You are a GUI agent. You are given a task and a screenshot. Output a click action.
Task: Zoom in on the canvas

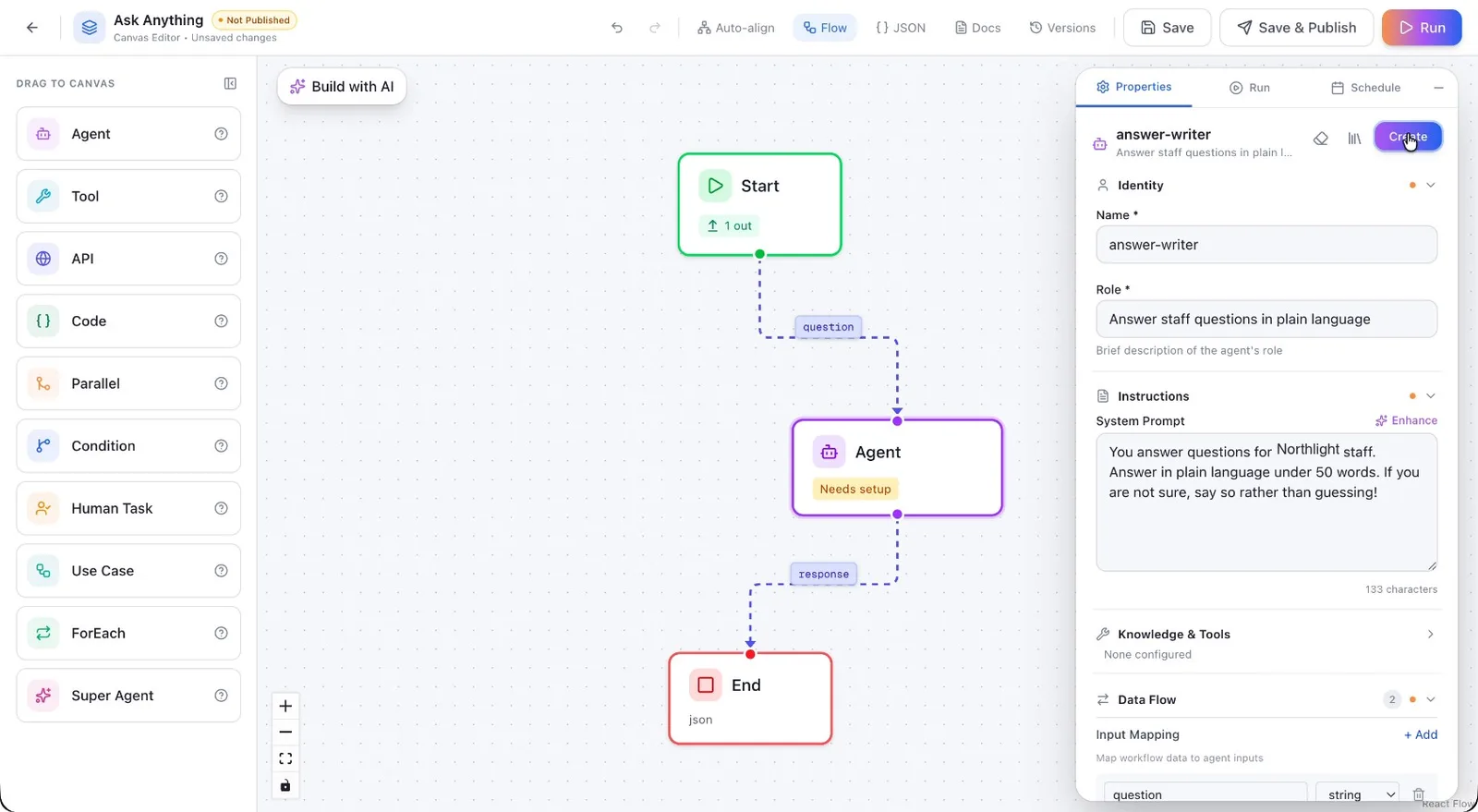(x=285, y=706)
